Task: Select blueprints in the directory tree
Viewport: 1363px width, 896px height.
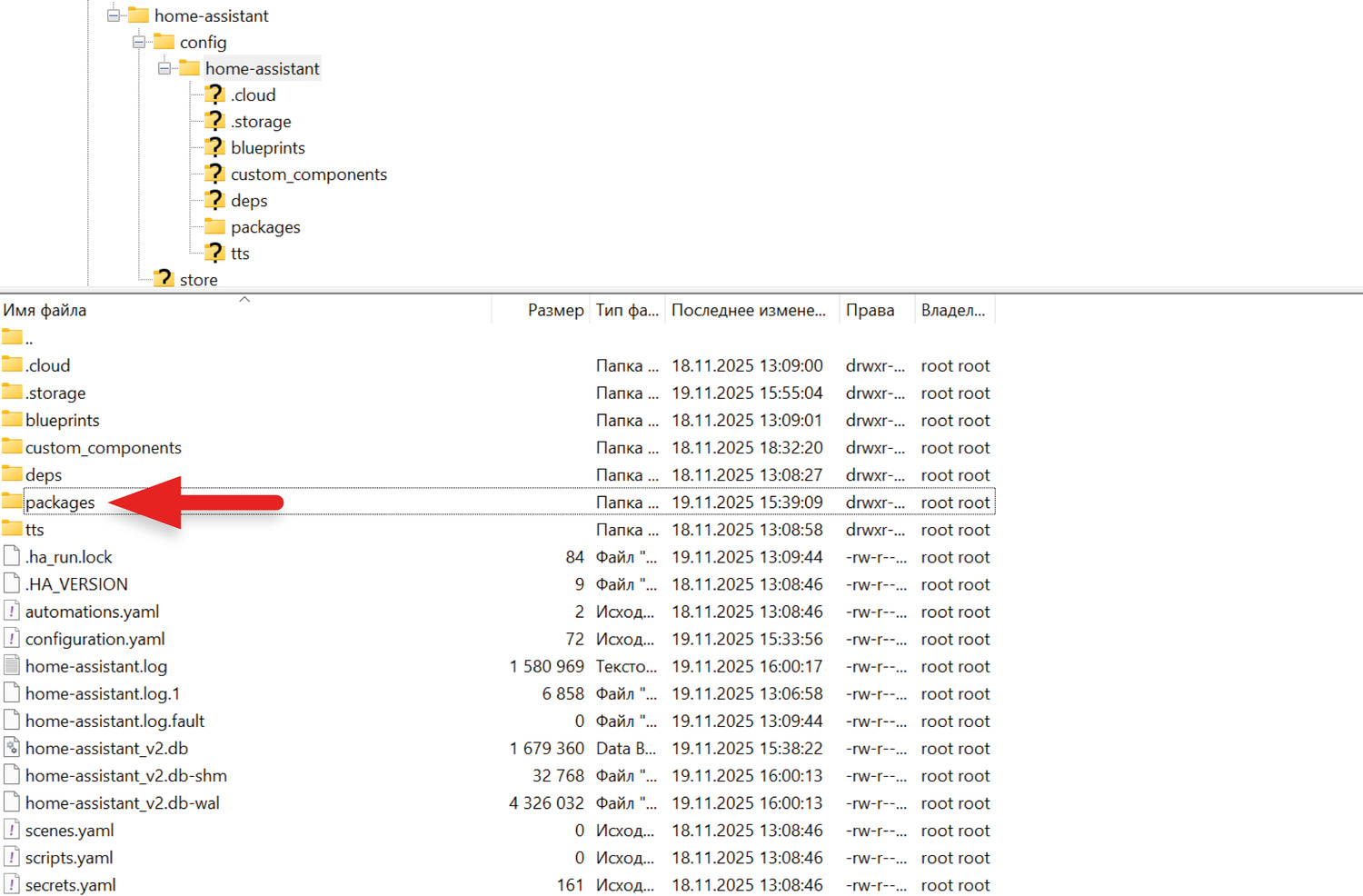Action: tap(267, 148)
